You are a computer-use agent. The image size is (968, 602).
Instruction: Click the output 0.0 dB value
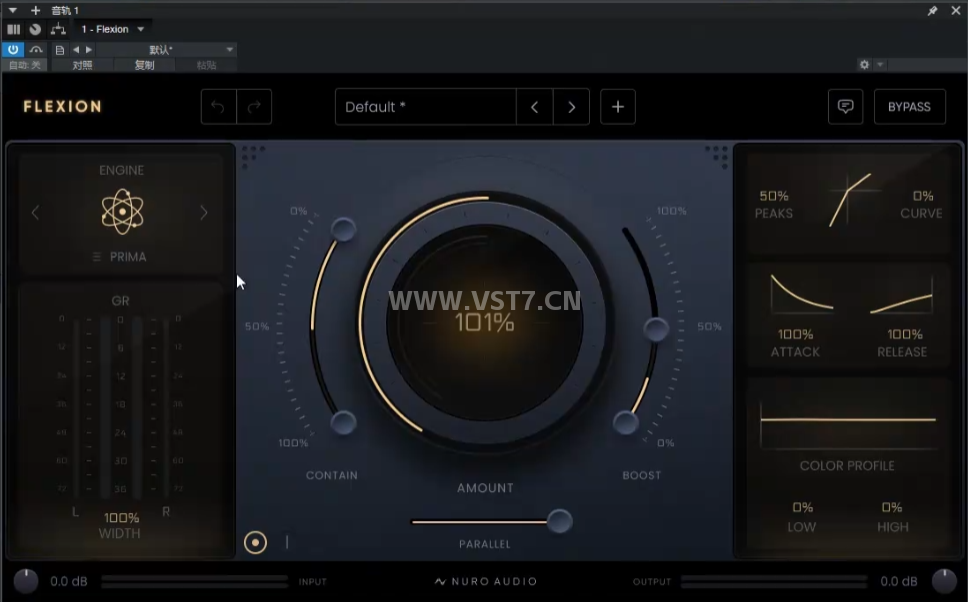click(x=899, y=582)
